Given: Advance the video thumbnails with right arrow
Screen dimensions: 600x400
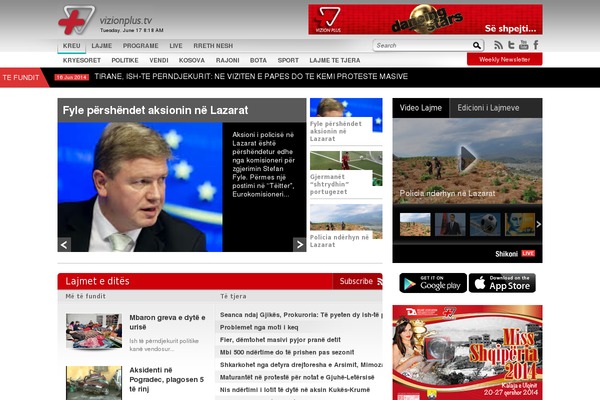Looking at the screenshot, I should pos(538,224).
